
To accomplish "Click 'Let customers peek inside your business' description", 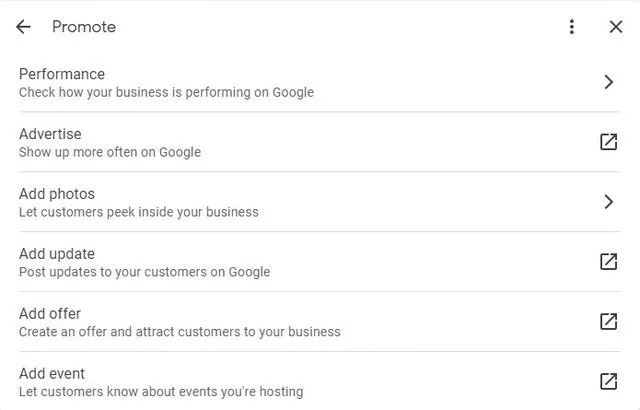I will 139,212.
